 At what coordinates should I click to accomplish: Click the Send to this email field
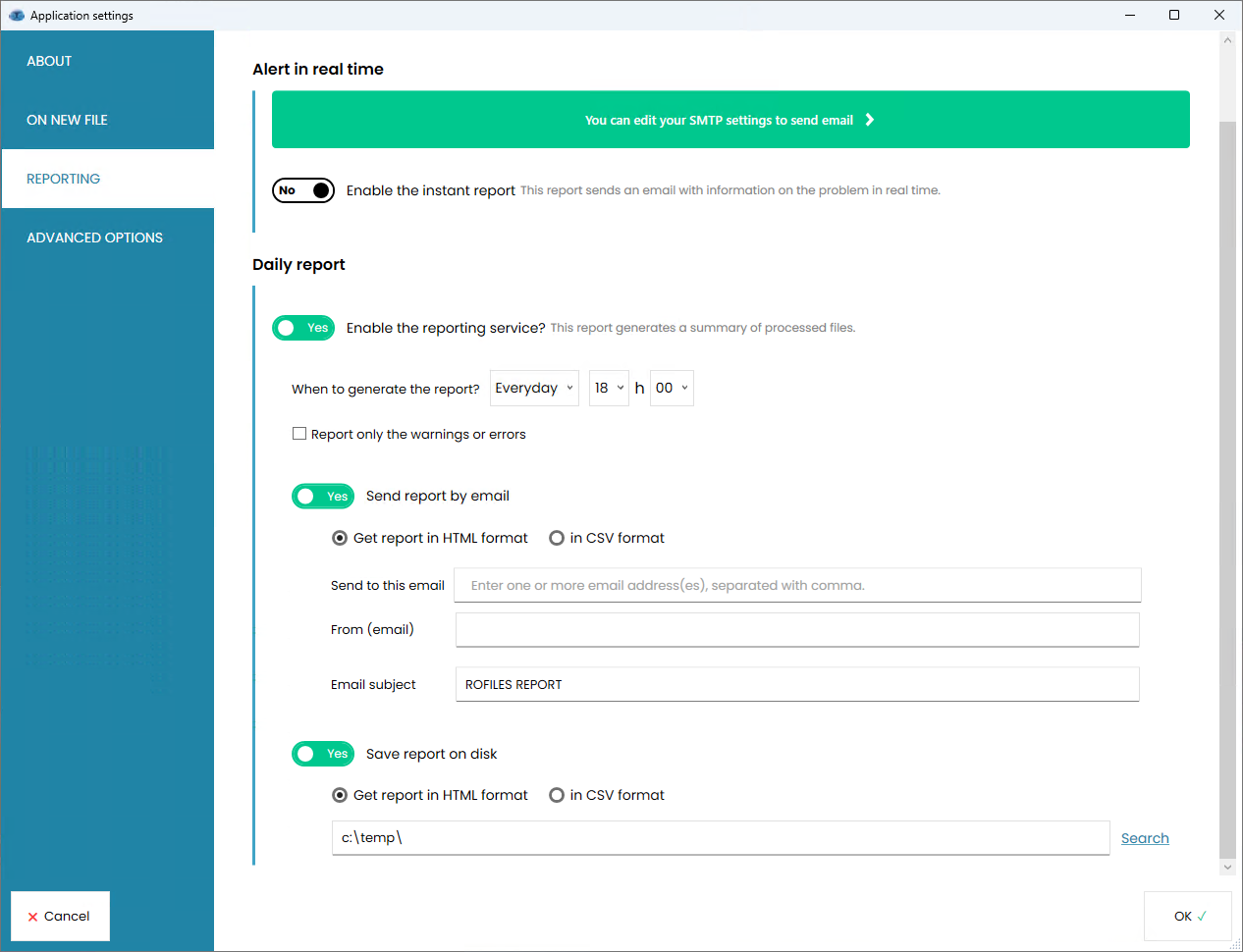pyautogui.click(x=798, y=585)
